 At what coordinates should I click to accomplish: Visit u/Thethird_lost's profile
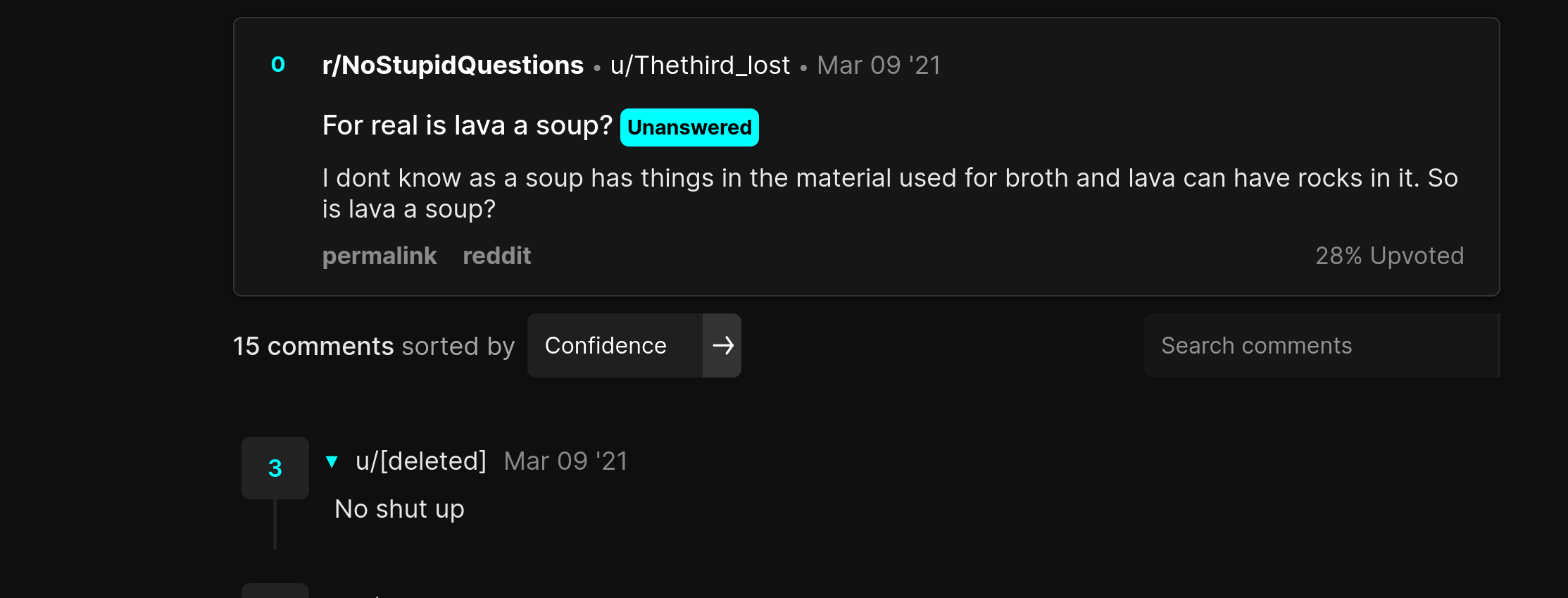(700, 66)
